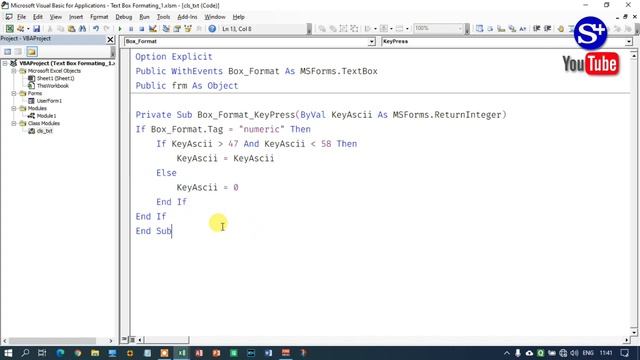Image resolution: width=640 pixels, height=360 pixels.
Task: Open the Properties Window icon
Action: coord(177,29)
